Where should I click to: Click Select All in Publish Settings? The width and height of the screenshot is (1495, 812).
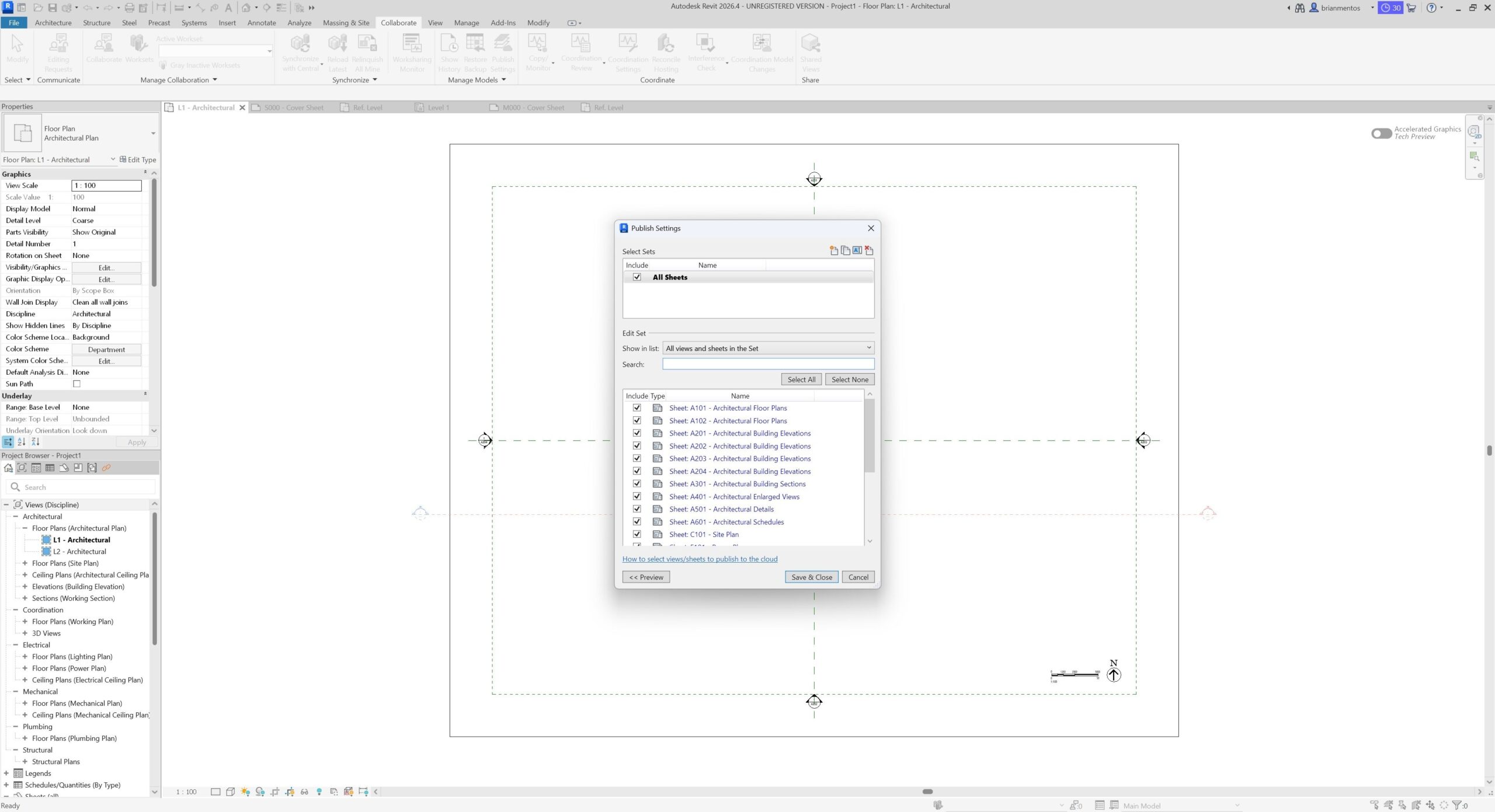(801, 379)
